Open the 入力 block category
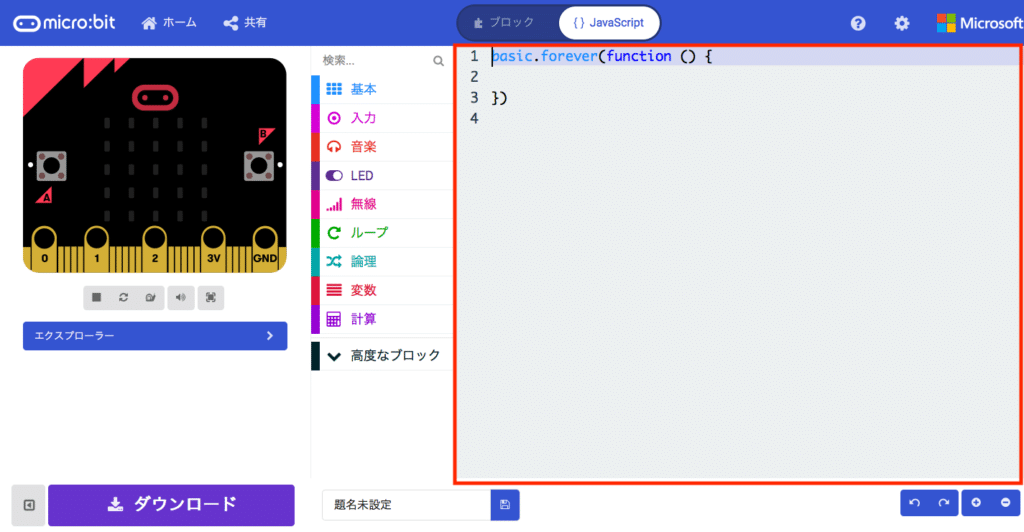 tap(382, 118)
